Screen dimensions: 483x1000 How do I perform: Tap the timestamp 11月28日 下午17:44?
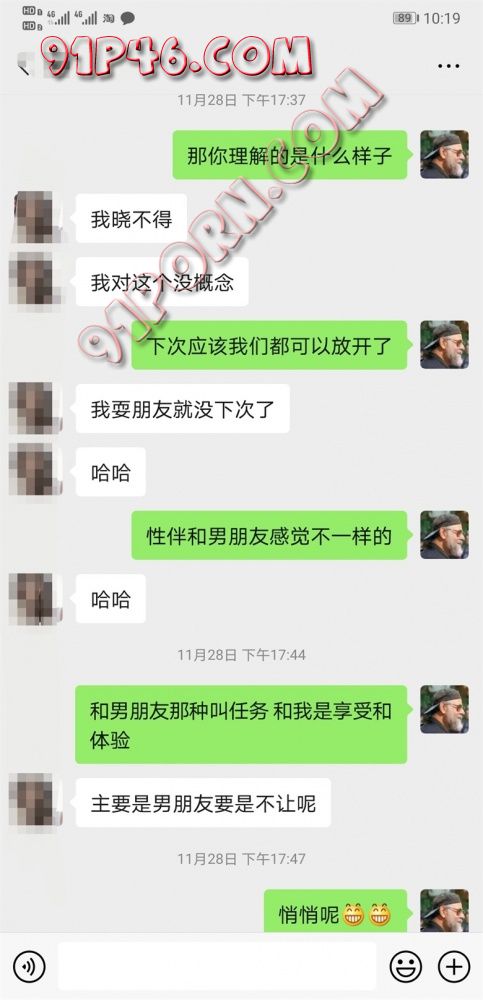click(x=241, y=654)
